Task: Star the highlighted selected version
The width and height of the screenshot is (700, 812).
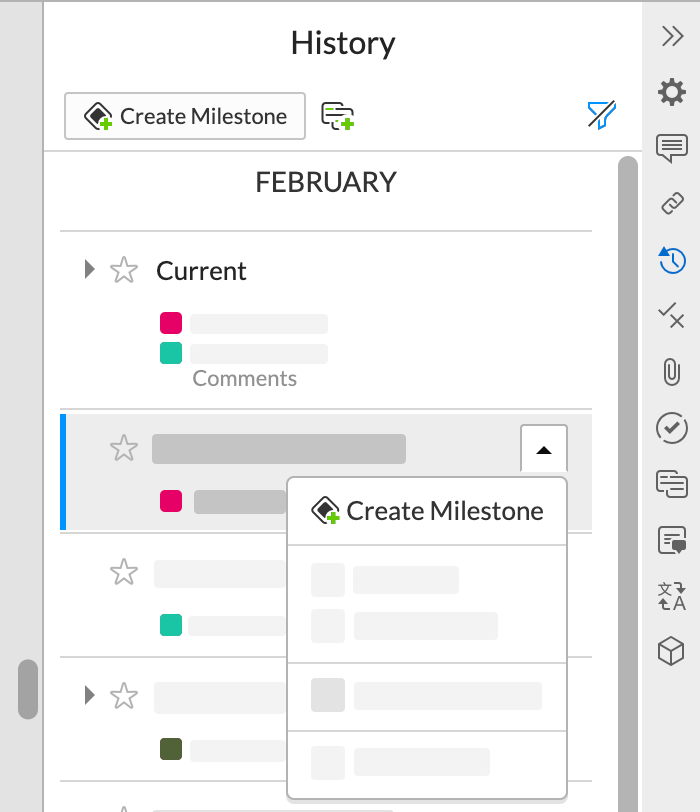Action: (123, 448)
